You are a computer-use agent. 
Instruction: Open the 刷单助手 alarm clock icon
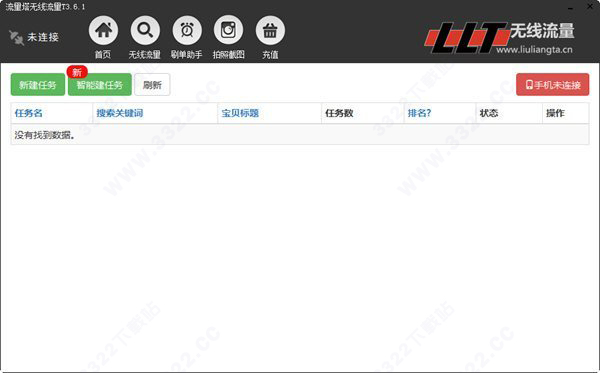187,30
